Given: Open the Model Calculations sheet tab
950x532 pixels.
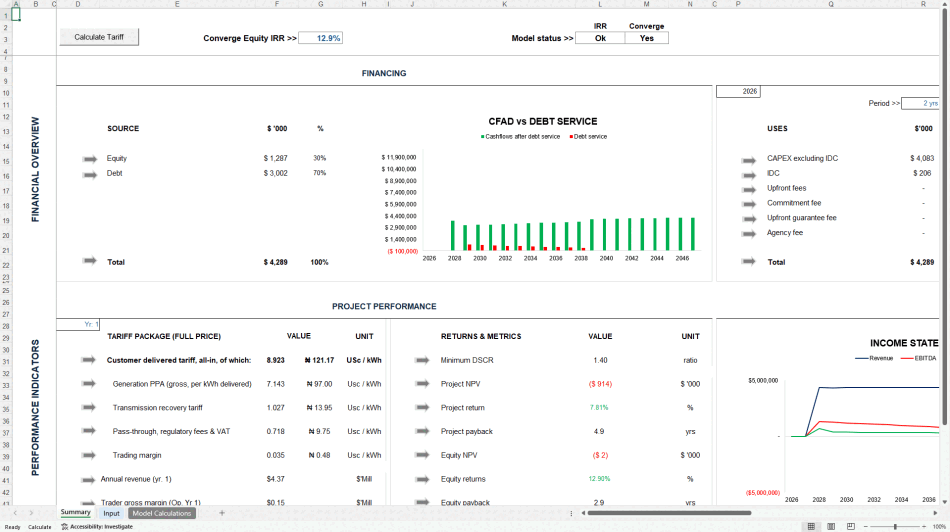Looking at the screenshot, I should (x=162, y=513).
